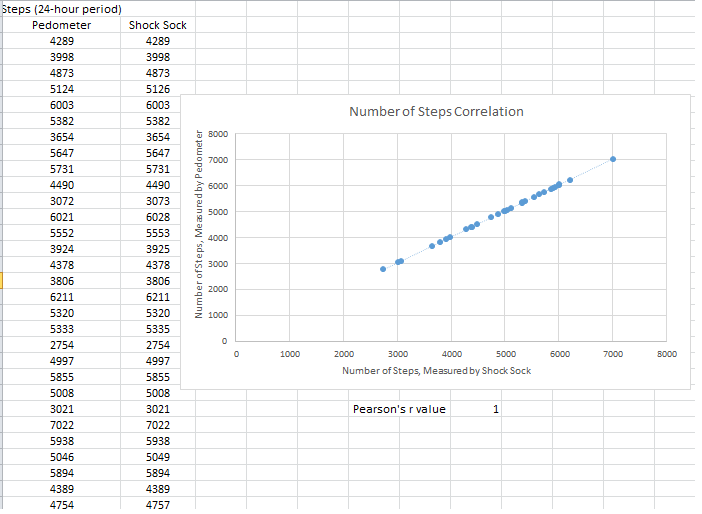
Task: Select cell with value 5124 in Pedometer column
Action: [61, 89]
